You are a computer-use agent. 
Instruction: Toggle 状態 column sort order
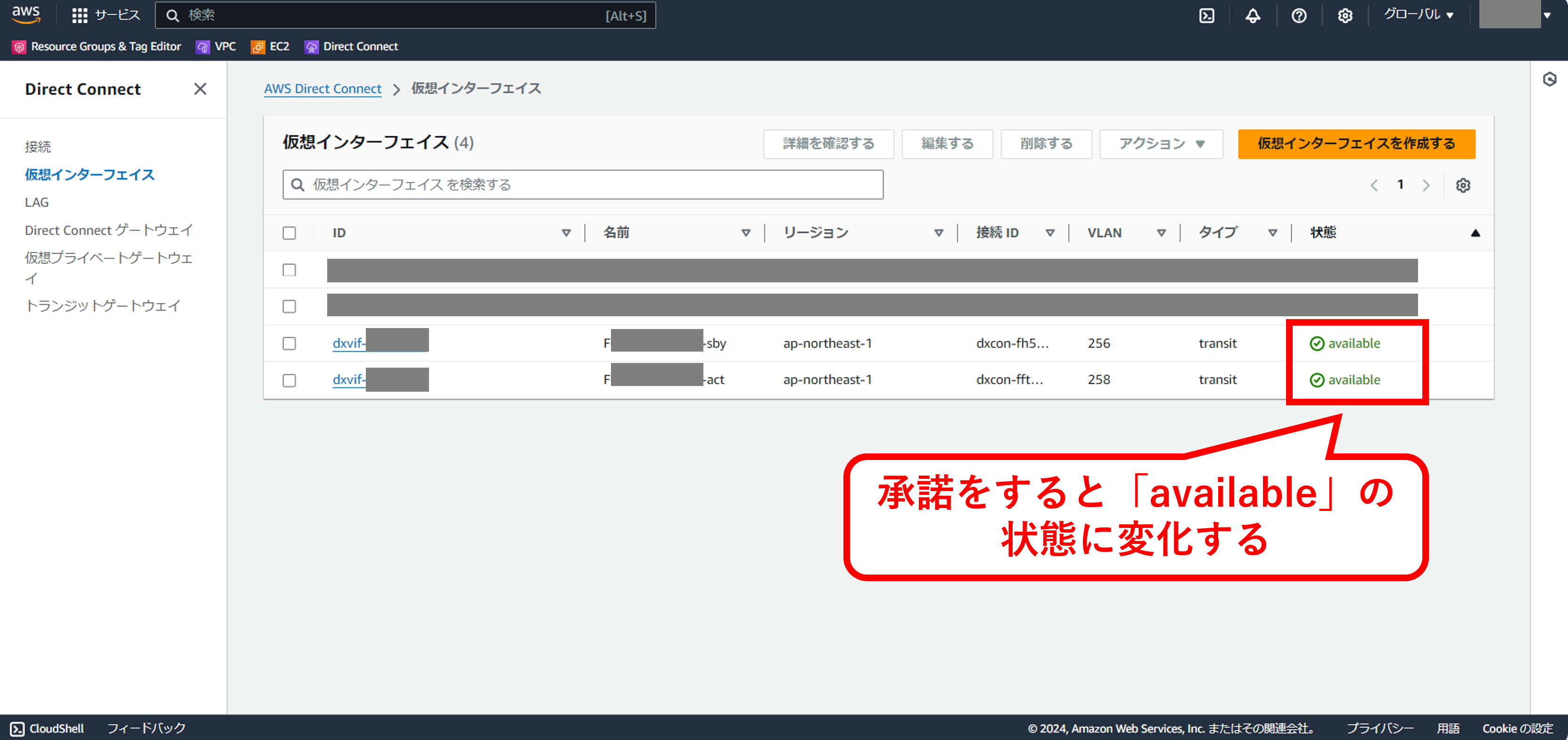(x=1476, y=233)
